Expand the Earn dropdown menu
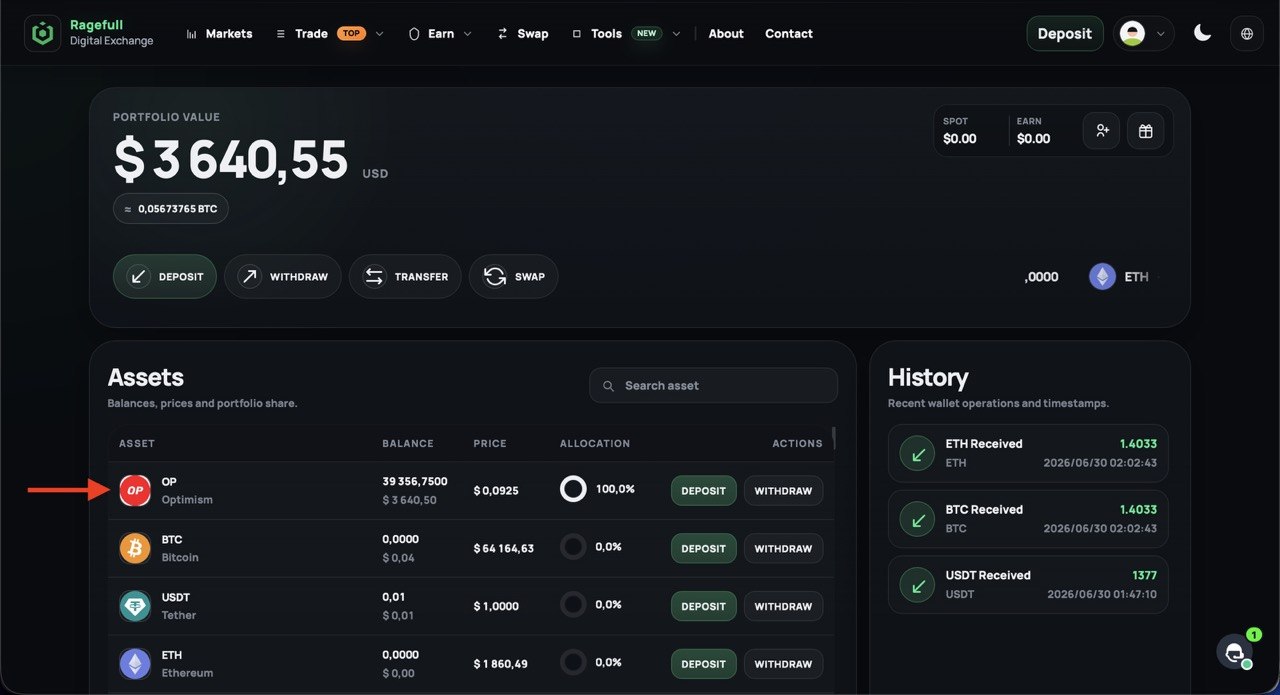The height and width of the screenshot is (695, 1280). (x=440, y=33)
